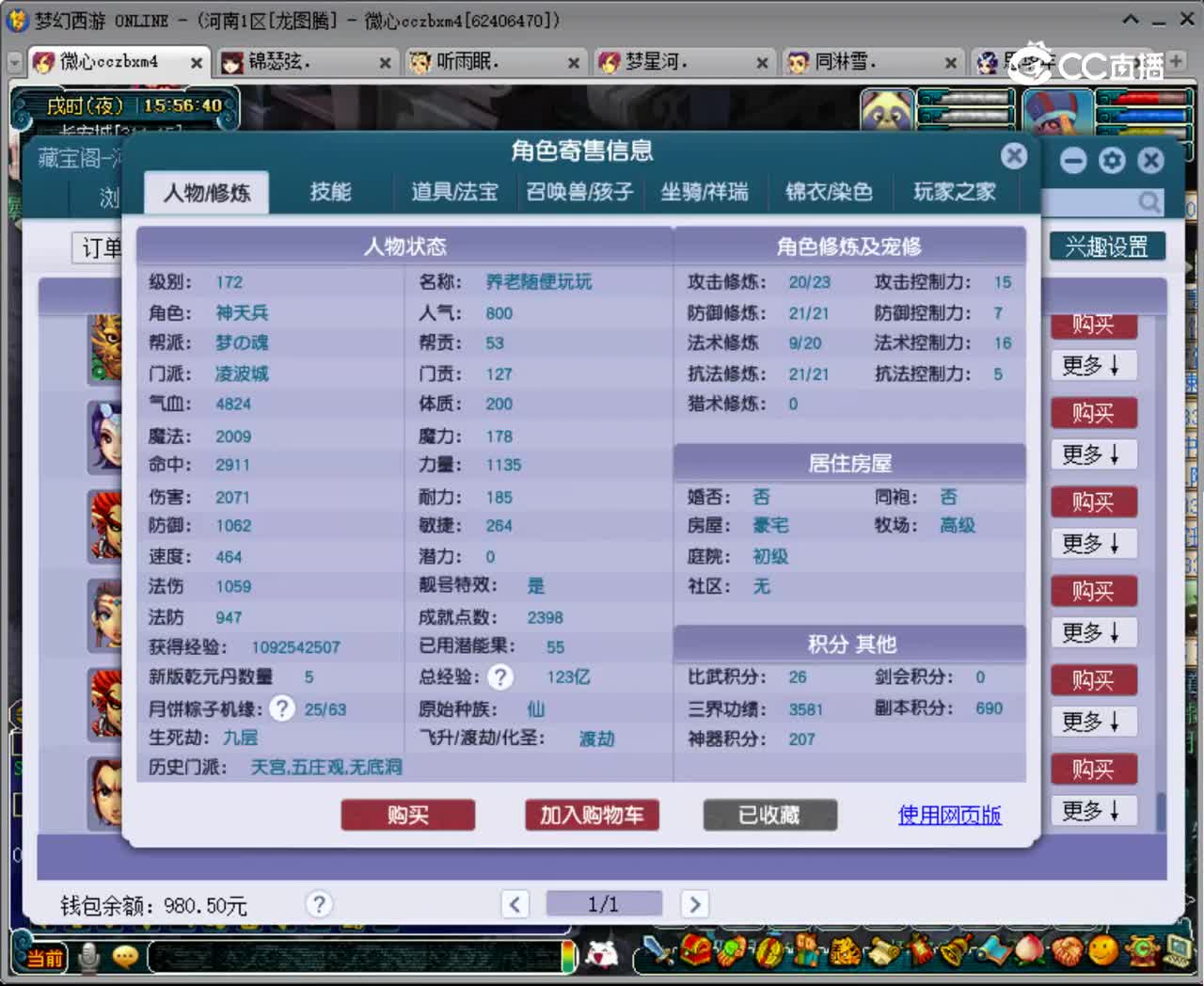The image size is (1204, 986).
Task: Click the 房屋 value 豪宅
Action: point(770,525)
